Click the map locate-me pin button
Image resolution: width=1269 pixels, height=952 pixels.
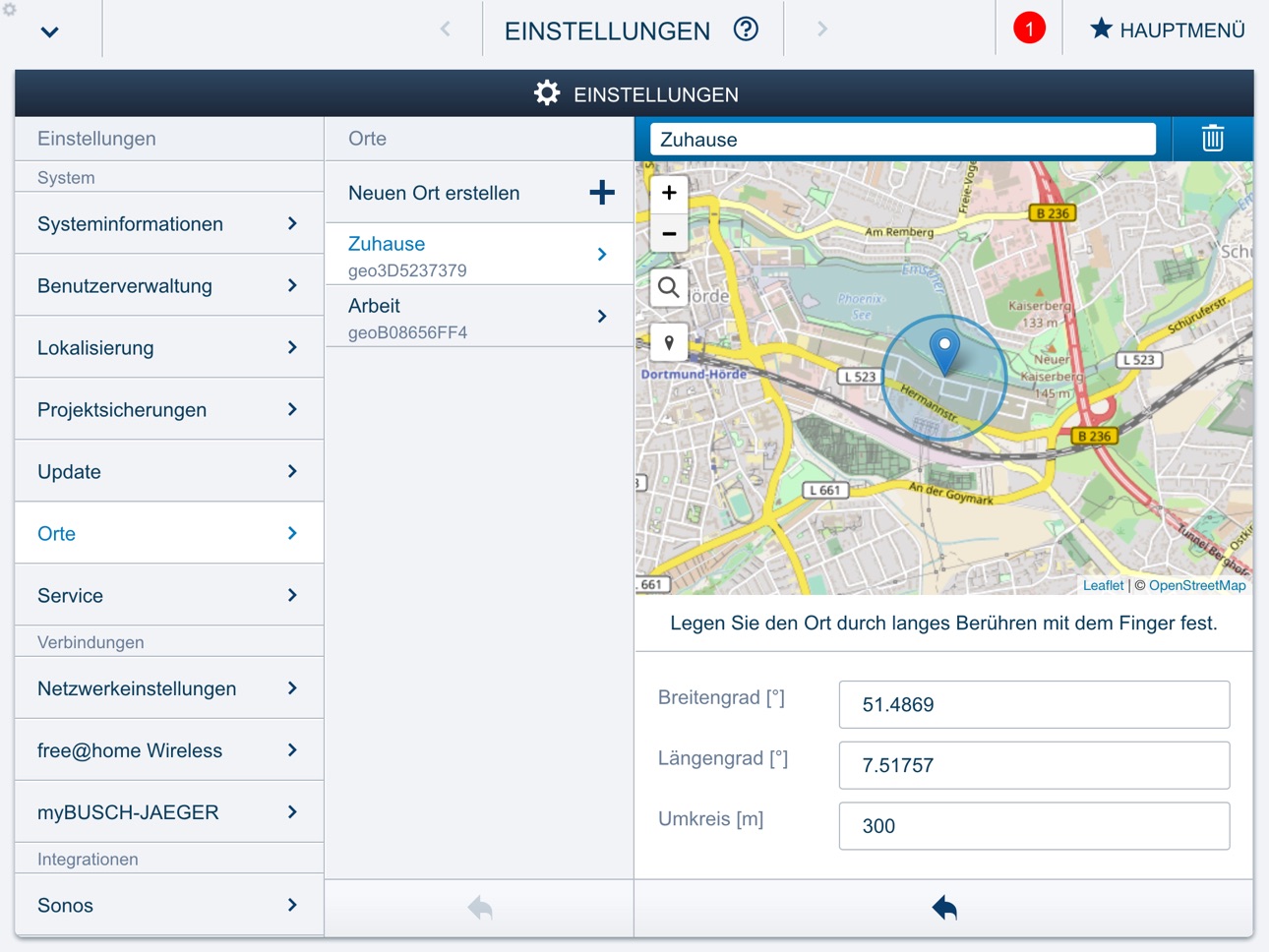669,343
